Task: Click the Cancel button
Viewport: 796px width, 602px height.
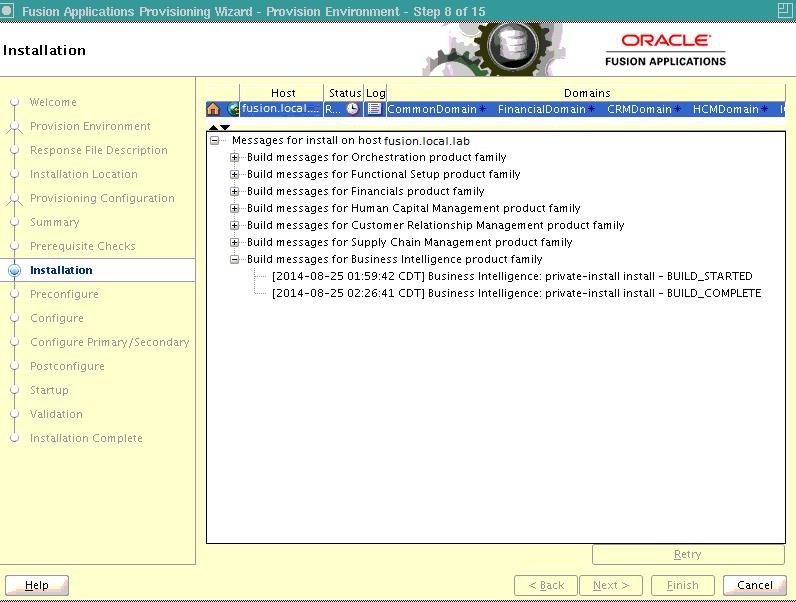Action: click(x=754, y=585)
